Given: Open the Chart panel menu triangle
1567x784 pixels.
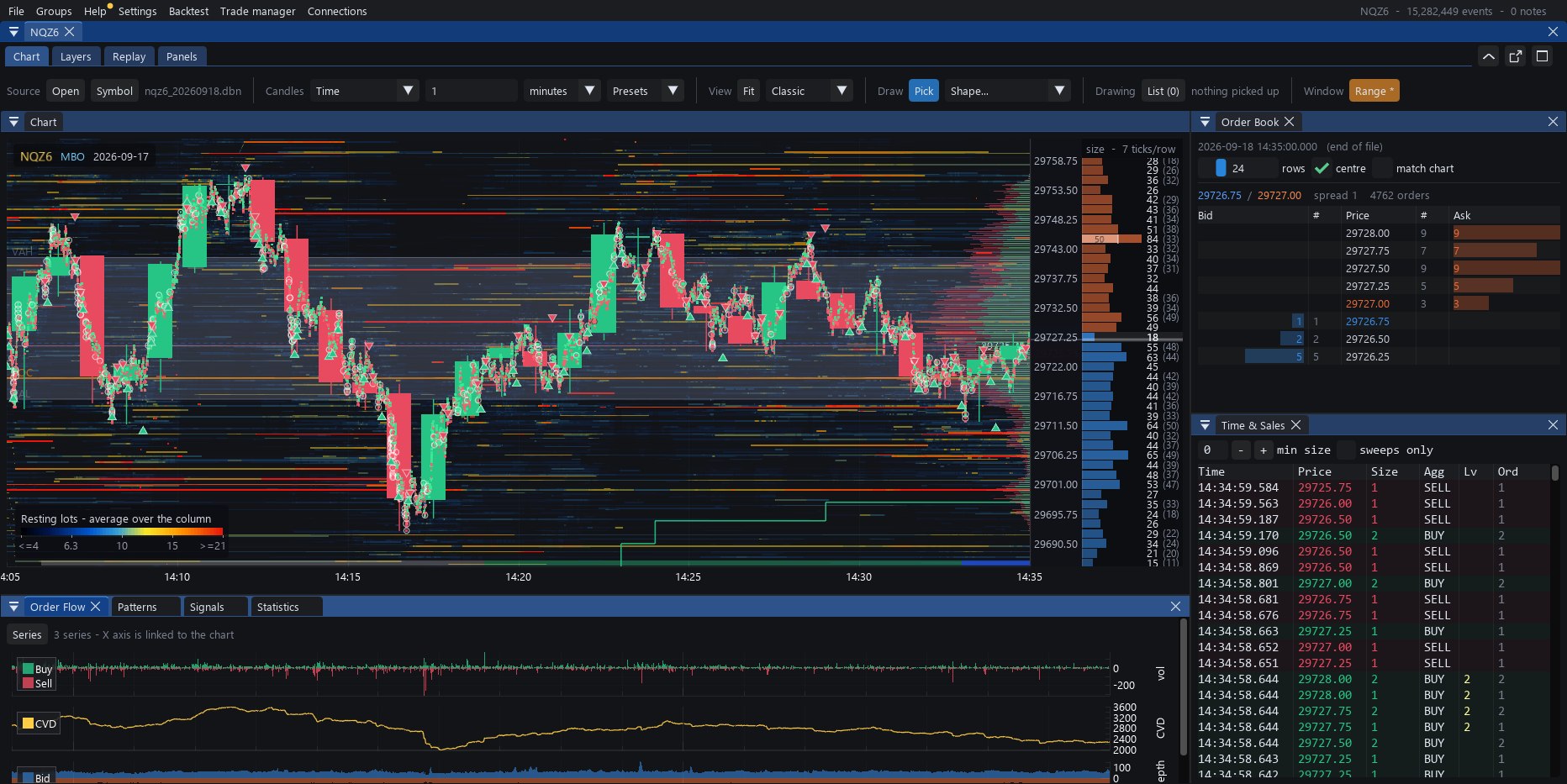Looking at the screenshot, I should pos(13,122).
